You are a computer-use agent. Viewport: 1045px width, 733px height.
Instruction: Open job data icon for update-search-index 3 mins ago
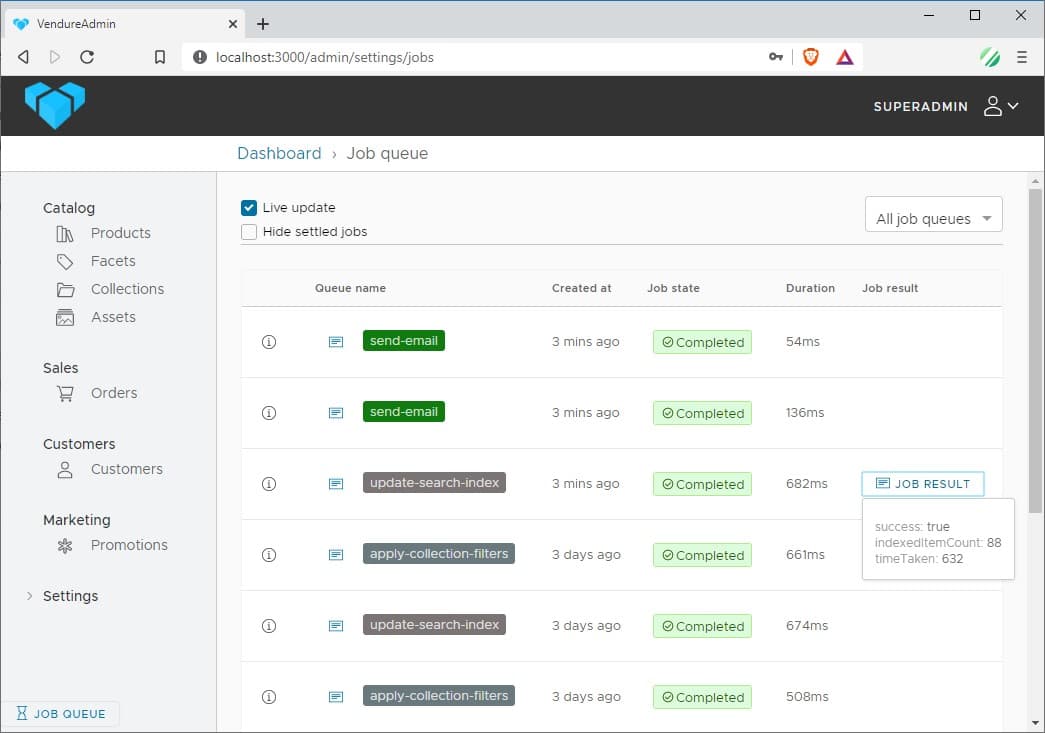[336, 484]
